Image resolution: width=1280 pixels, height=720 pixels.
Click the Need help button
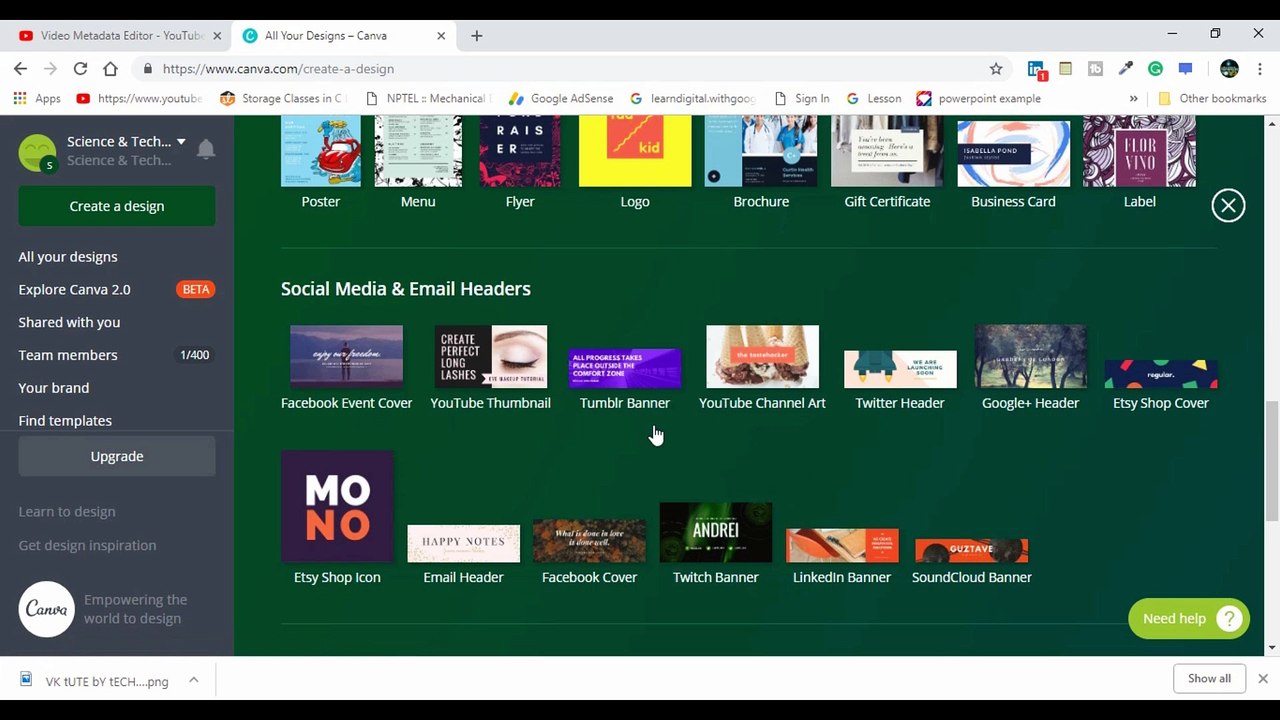(1189, 619)
